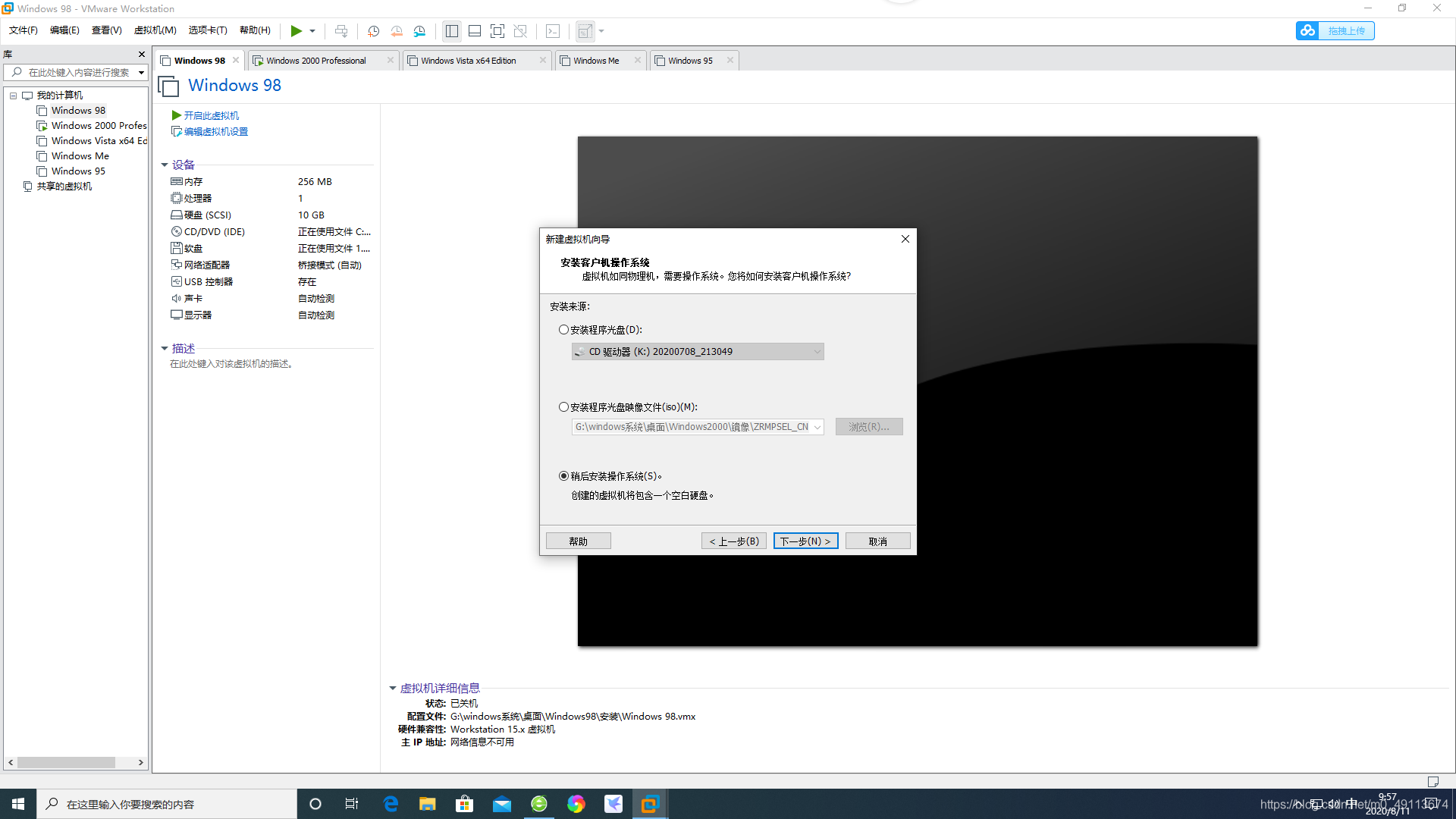Click the cloud upload button top right
Viewport: 1456px width, 819px height.
1335,31
